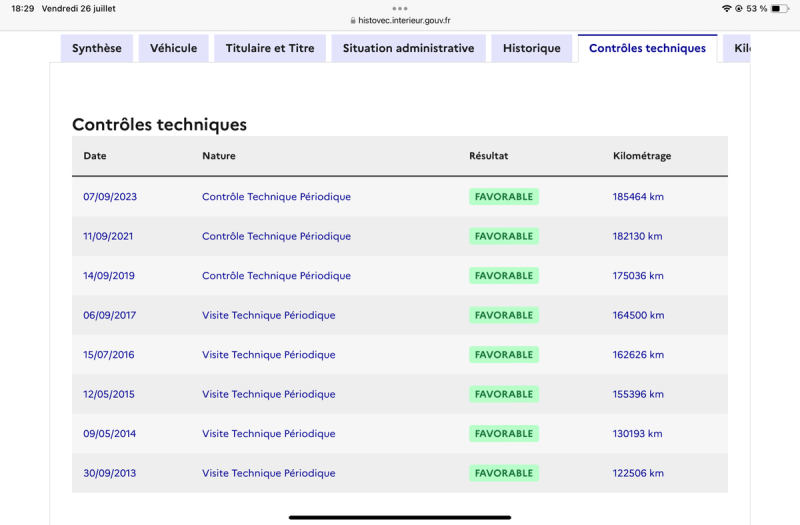This screenshot has width=800, height=525.
Task: Open the Synthèse tab
Action: 97,48
